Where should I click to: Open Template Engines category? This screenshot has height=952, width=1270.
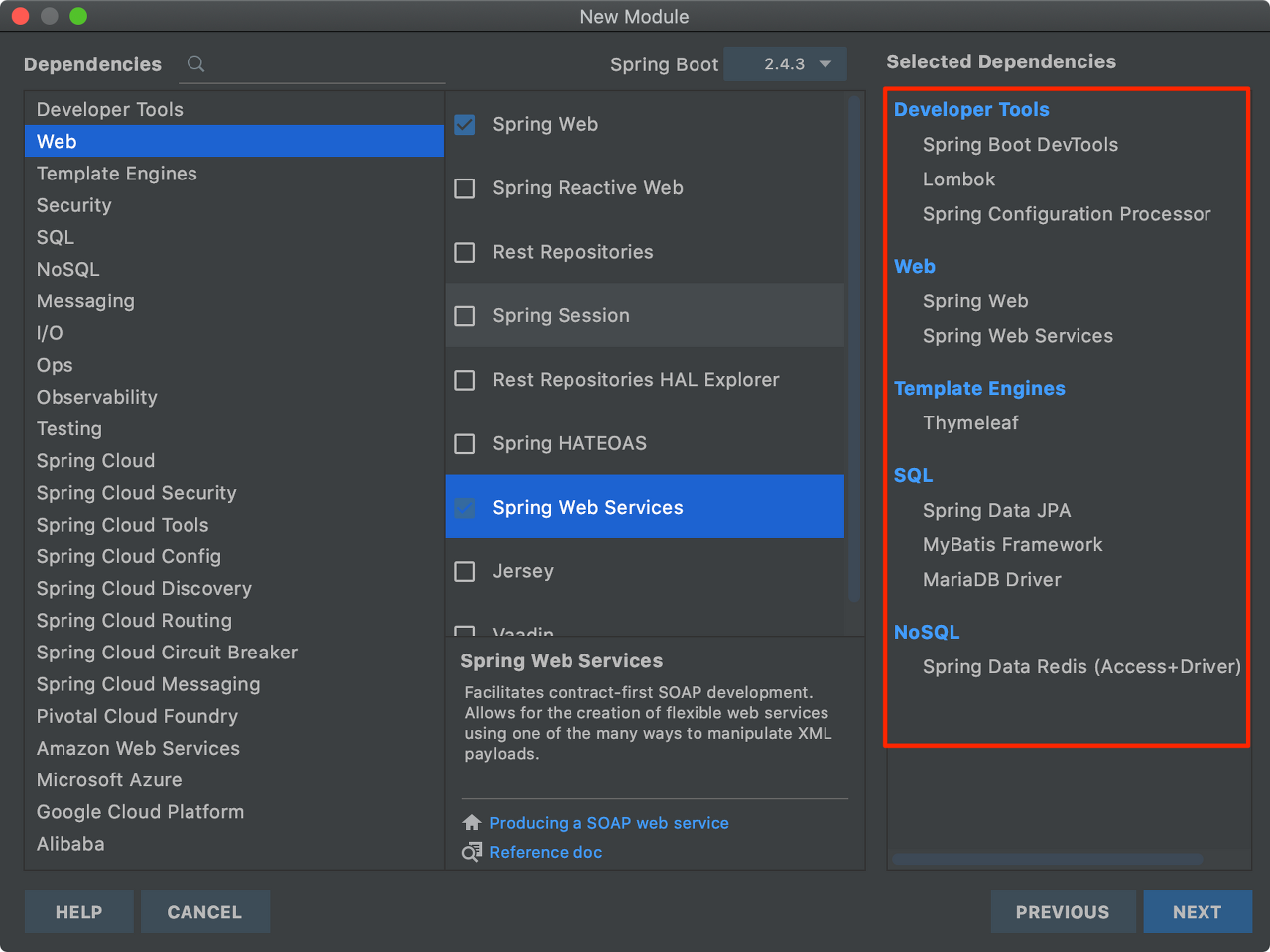point(234,174)
